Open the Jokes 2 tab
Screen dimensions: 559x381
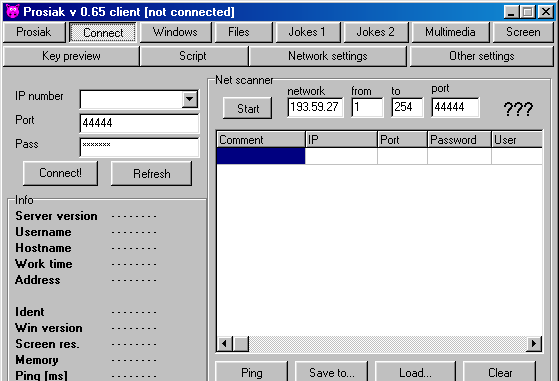(376, 32)
